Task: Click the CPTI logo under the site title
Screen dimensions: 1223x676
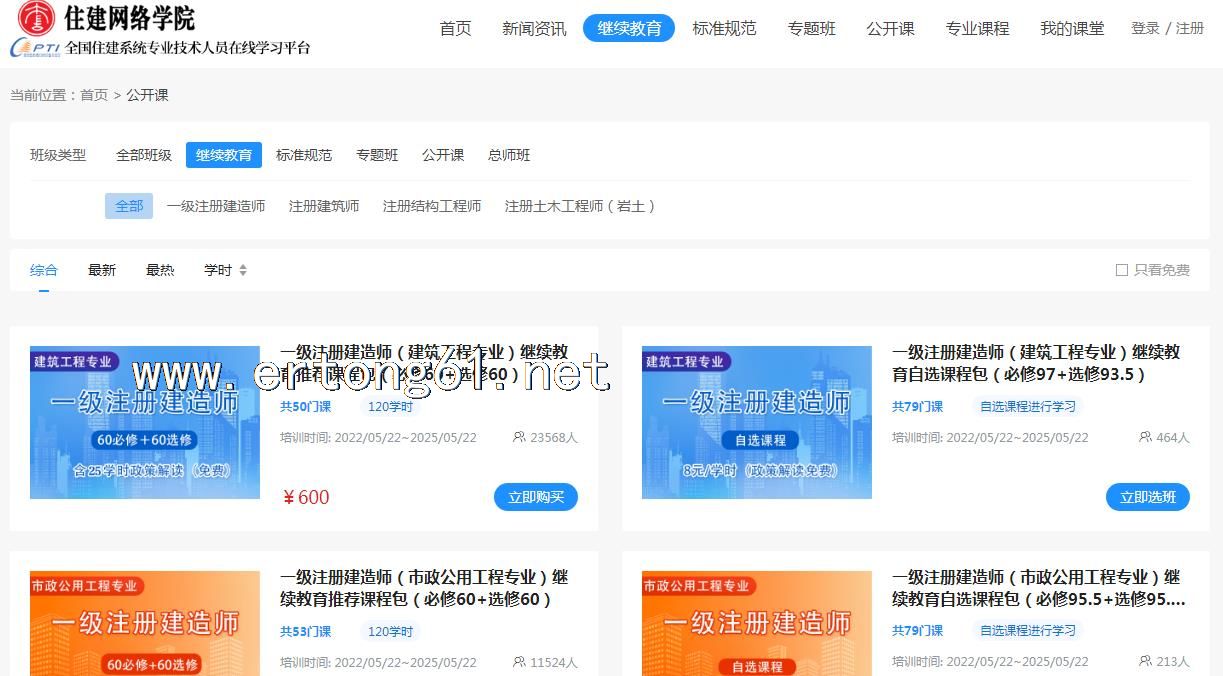Action: tap(35, 48)
